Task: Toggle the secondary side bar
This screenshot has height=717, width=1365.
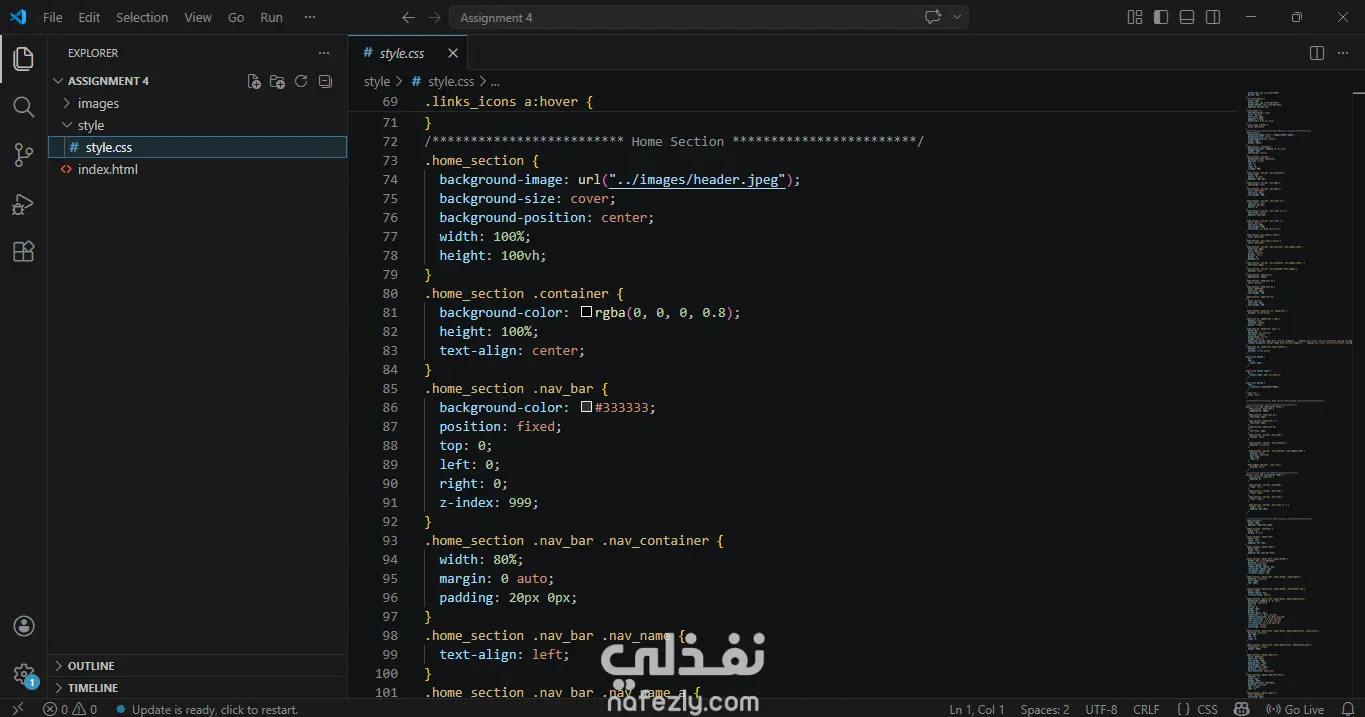Action: pyautogui.click(x=1213, y=17)
